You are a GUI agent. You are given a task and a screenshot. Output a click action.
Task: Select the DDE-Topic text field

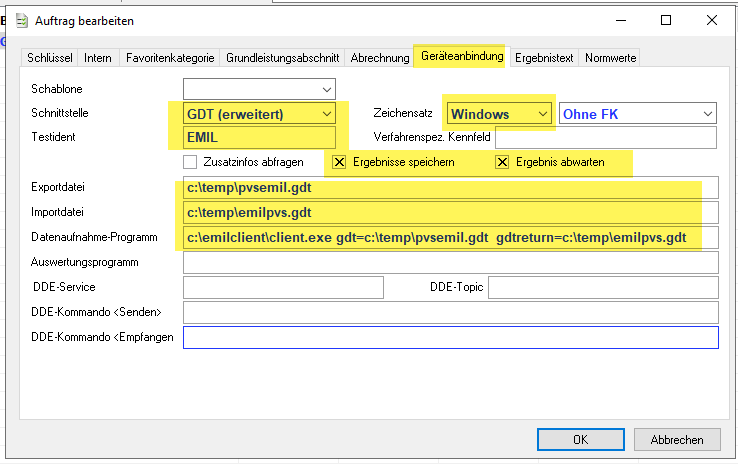(602, 288)
